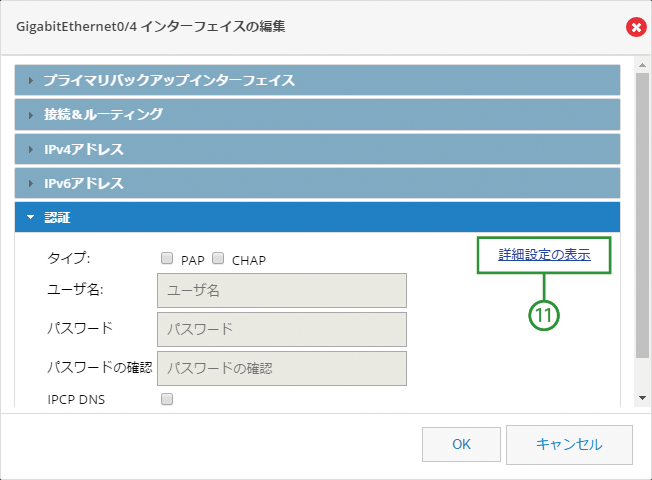Open the プライマリバックアップインターフェイス panel header
Viewport: 652px width, 480px height.
click(317, 80)
